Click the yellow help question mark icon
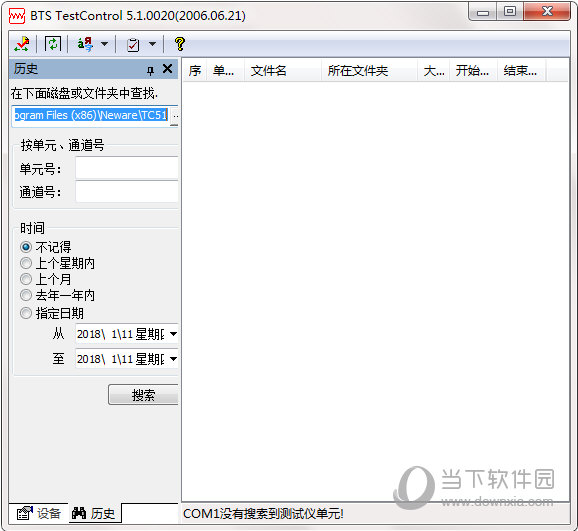The width and height of the screenshot is (578, 531). (x=180, y=44)
